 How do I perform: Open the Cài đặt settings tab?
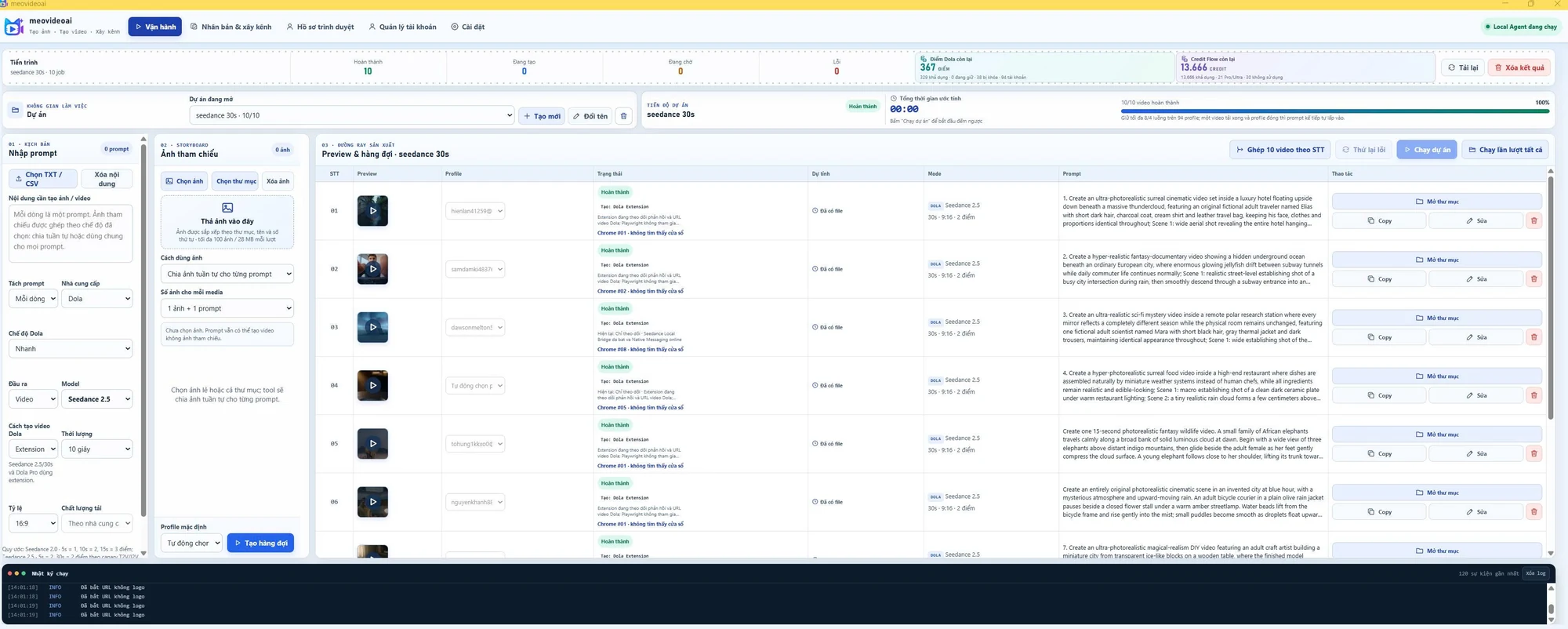468,27
